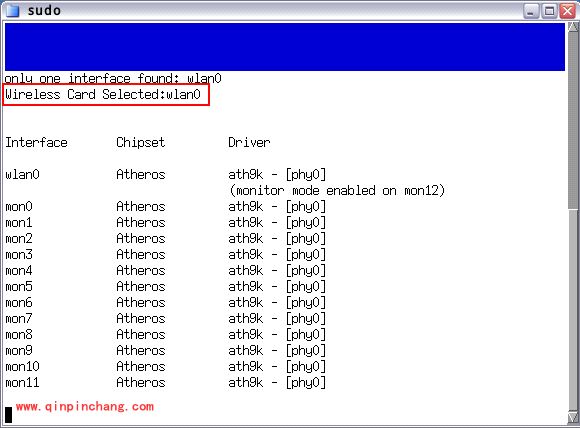Click the mon10 interface name
580x428 pixels.
pos(22,367)
